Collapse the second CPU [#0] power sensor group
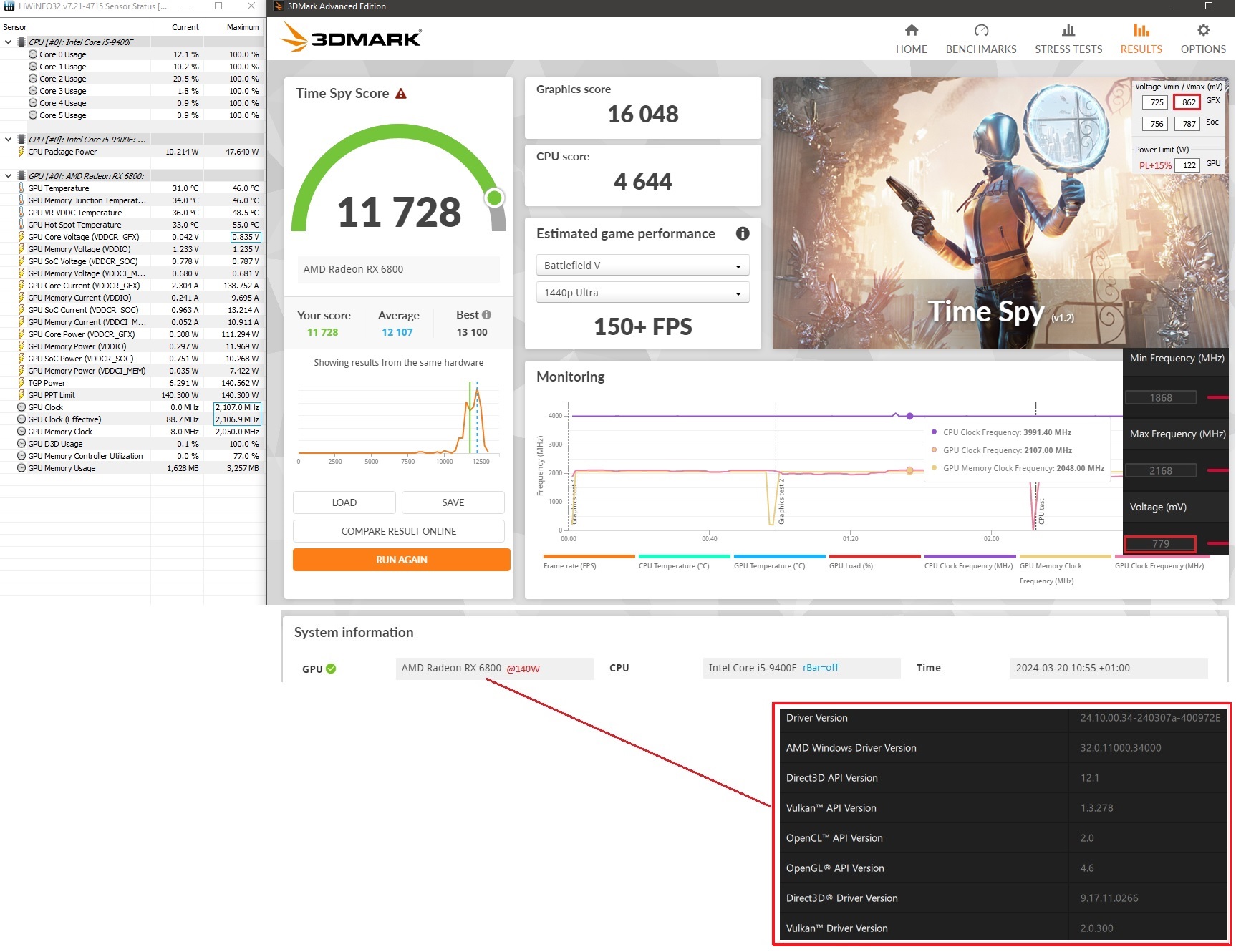The width and height of the screenshot is (1236, 952). [x=8, y=140]
